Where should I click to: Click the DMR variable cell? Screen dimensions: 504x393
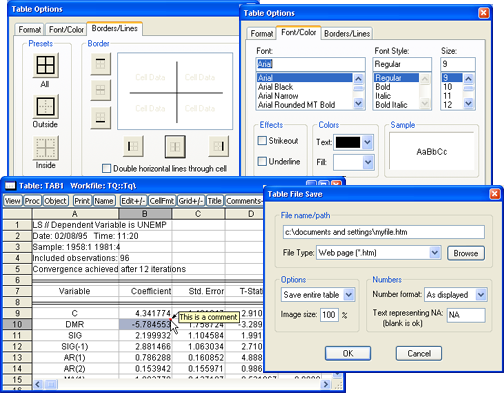click(x=75, y=324)
